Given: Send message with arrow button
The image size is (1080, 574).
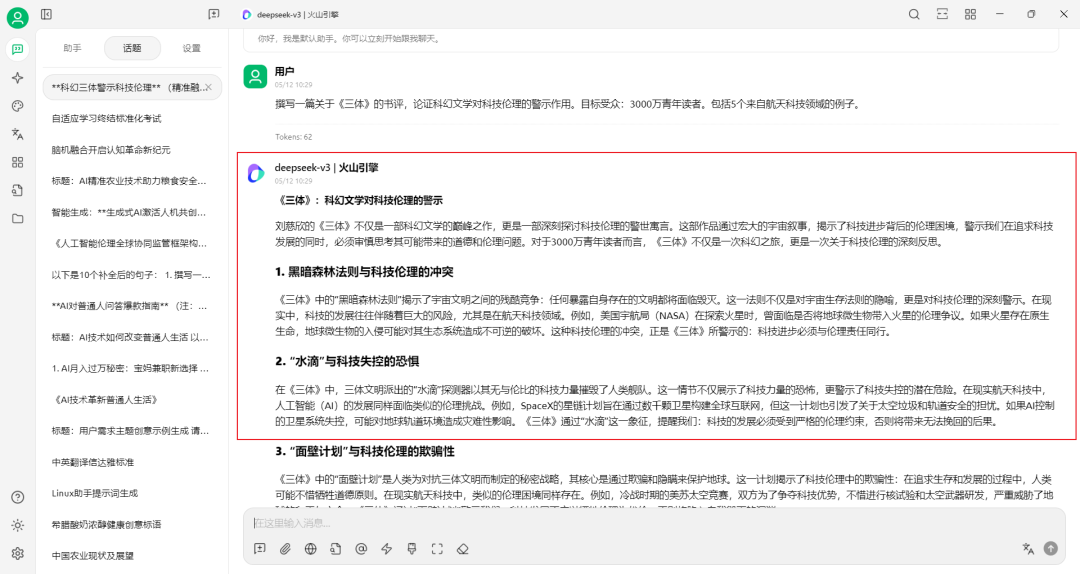Looking at the screenshot, I should 1050,549.
